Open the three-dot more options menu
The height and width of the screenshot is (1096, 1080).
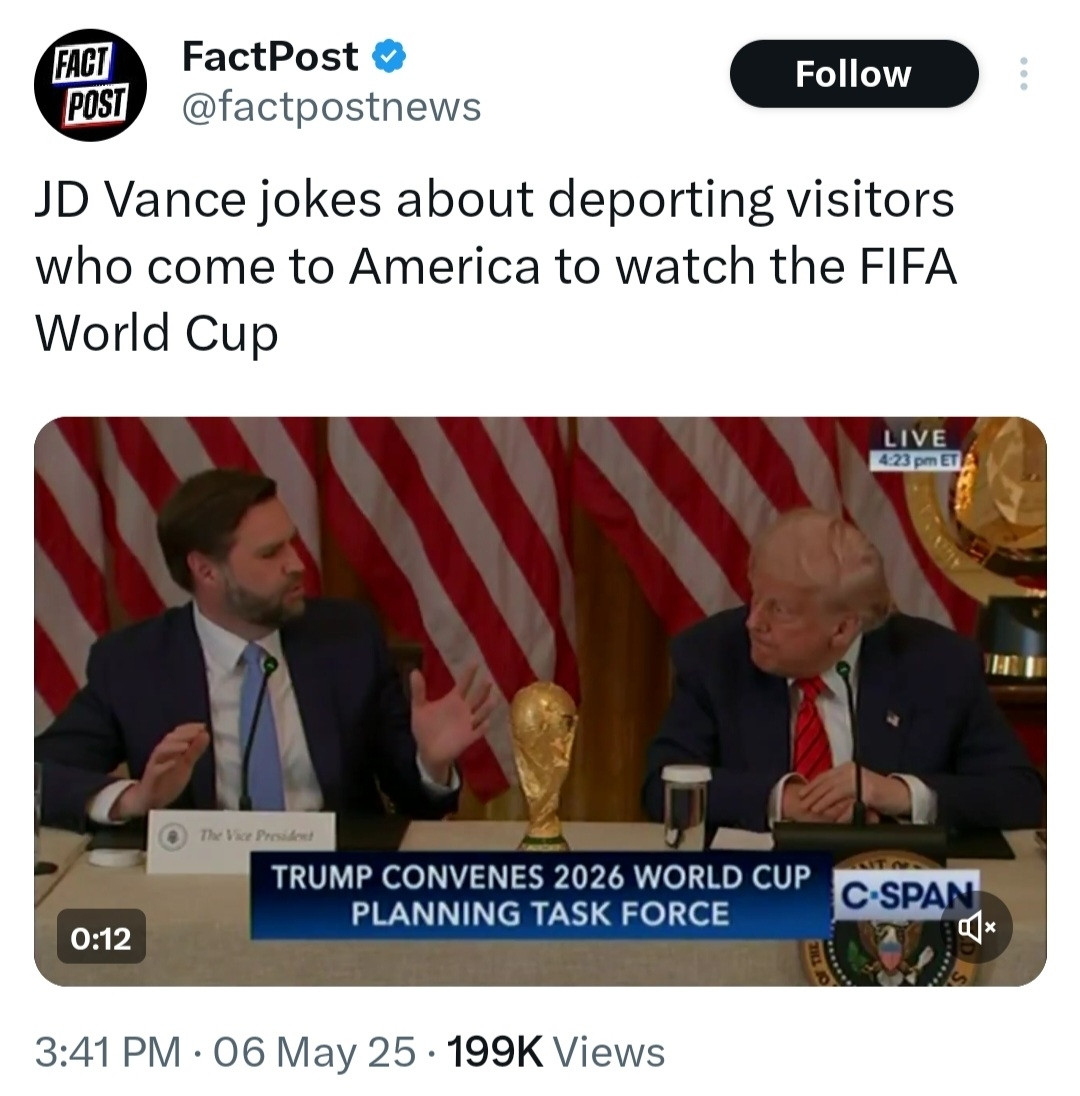tap(1023, 73)
